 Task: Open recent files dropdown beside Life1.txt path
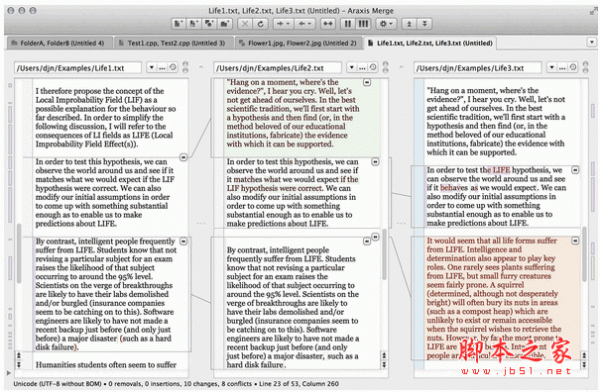(x=152, y=68)
